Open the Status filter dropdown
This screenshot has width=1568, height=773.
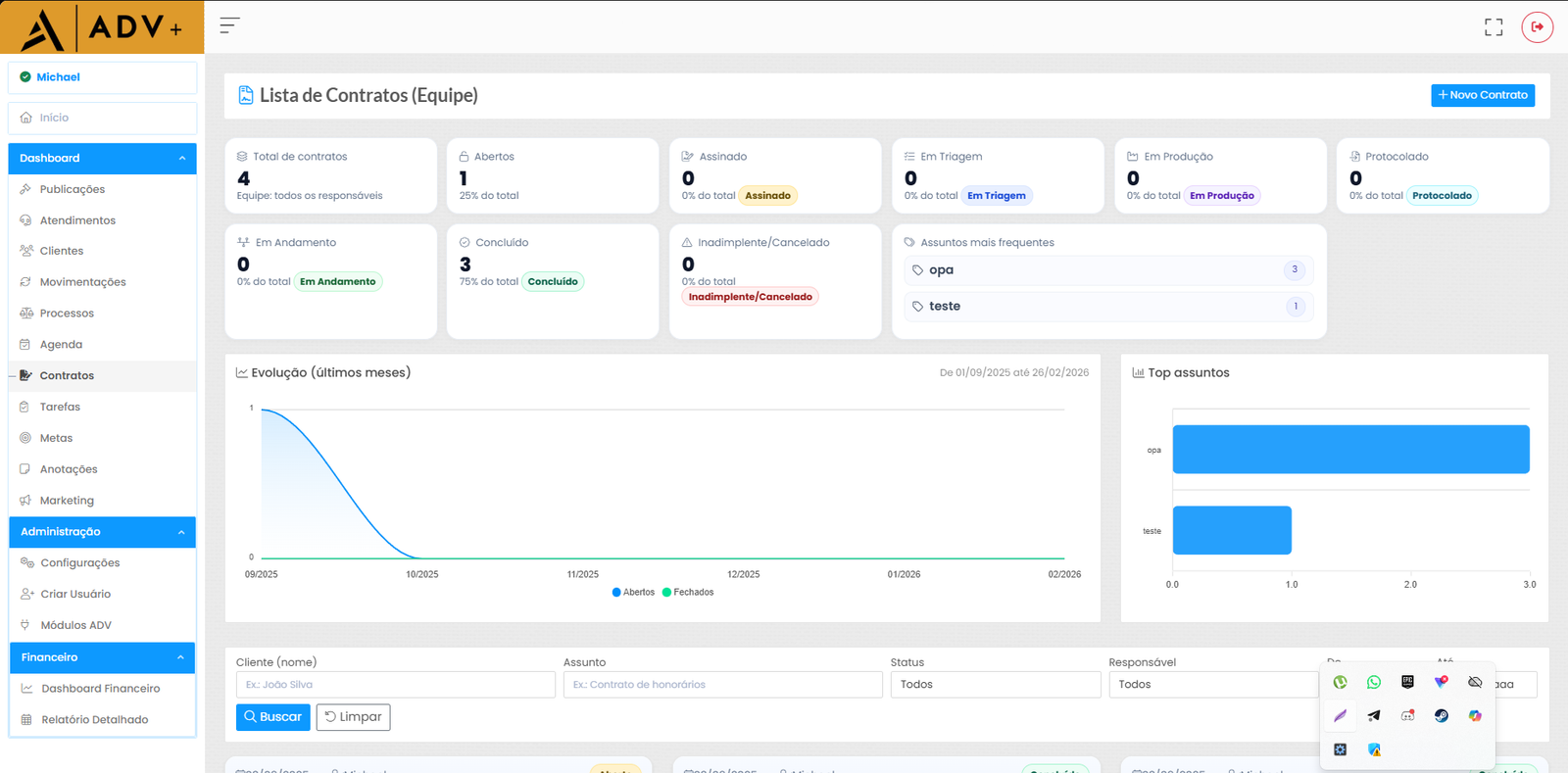[995, 685]
